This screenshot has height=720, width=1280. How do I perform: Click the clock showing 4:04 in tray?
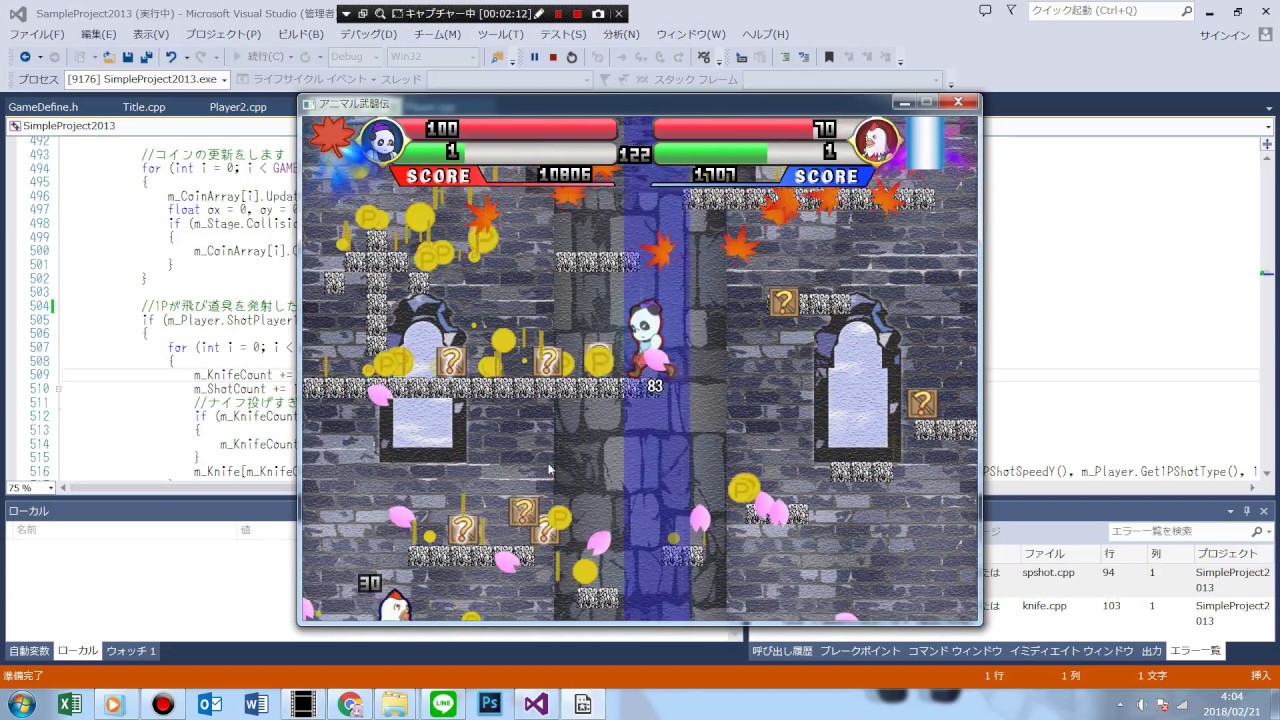point(1232,696)
